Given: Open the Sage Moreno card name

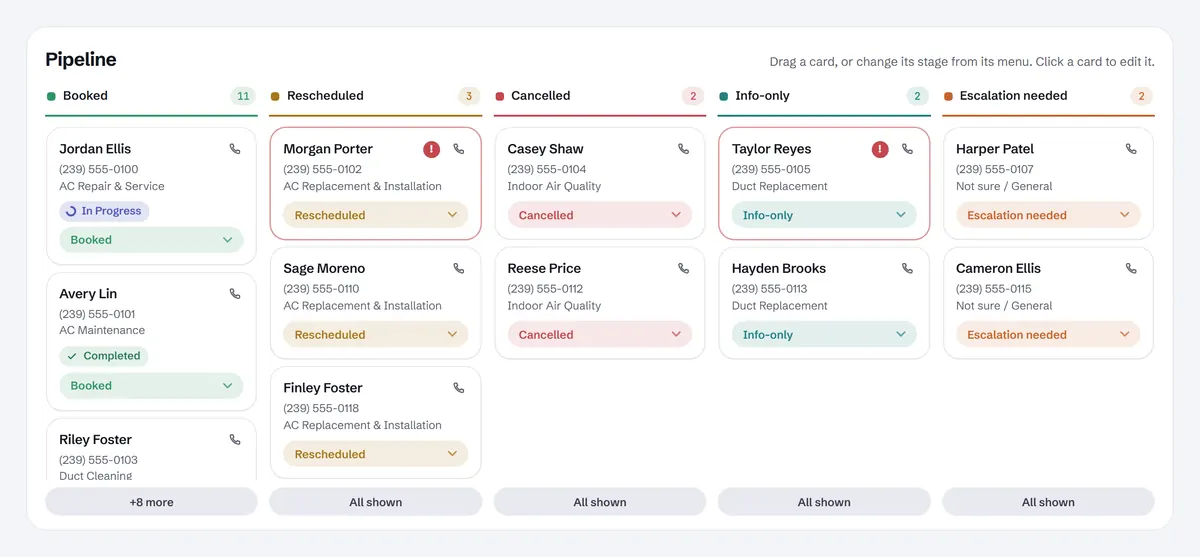Looking at the screenshot, I should [324, 269].
